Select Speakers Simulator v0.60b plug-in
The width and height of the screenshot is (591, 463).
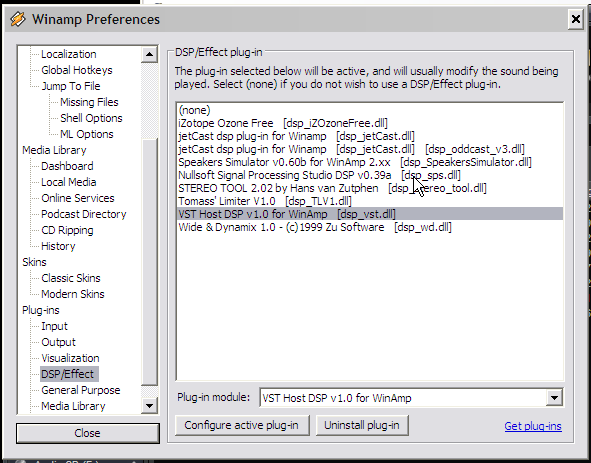pos(370,162)
